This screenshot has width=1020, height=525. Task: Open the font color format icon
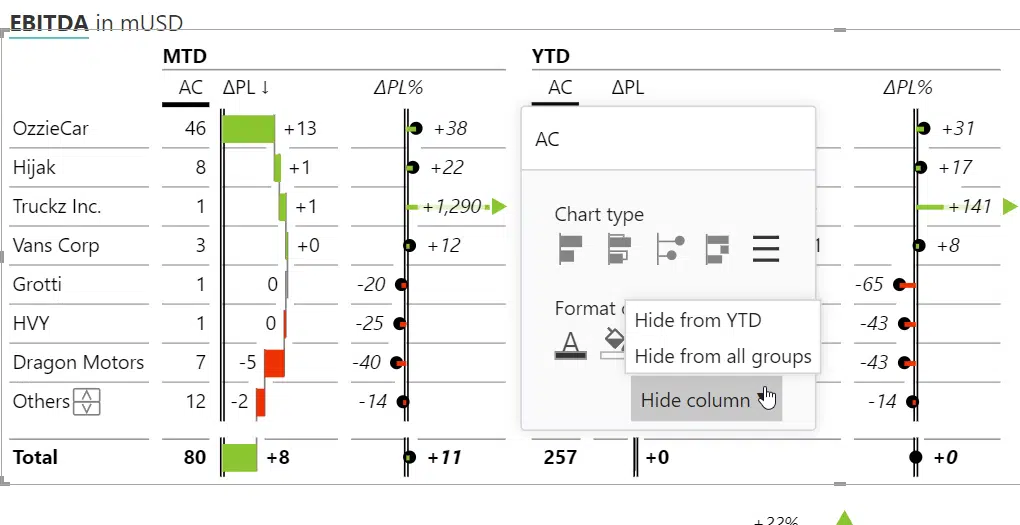tap(570, 345)
